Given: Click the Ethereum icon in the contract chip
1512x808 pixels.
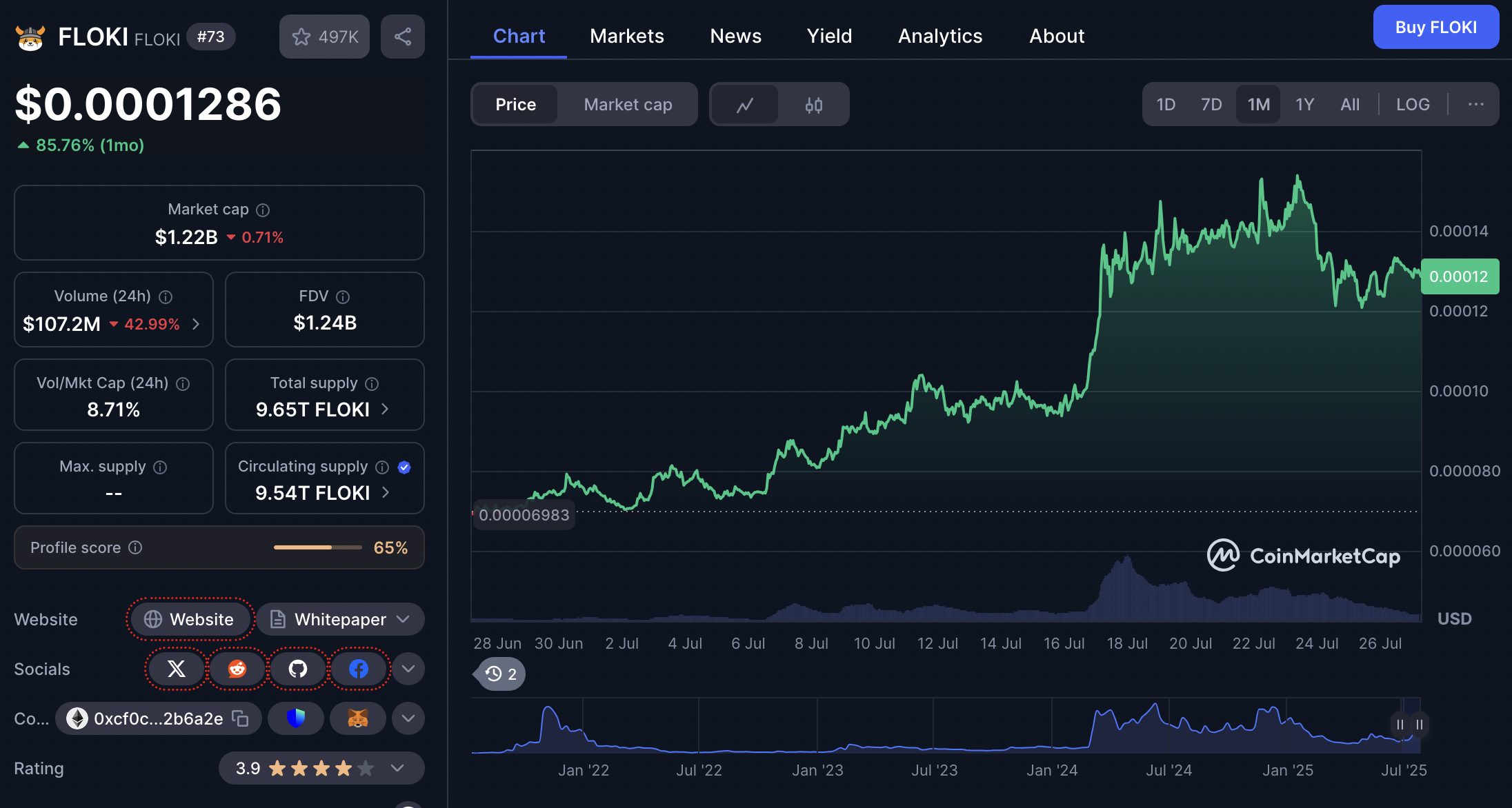Looking at the screenshot, I should 77,718.
